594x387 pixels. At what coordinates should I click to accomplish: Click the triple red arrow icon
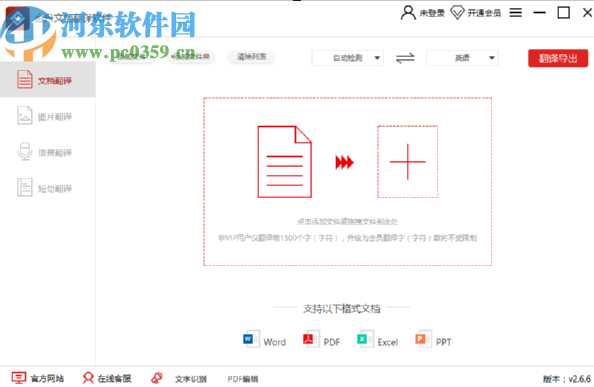(x=344, y=162)
